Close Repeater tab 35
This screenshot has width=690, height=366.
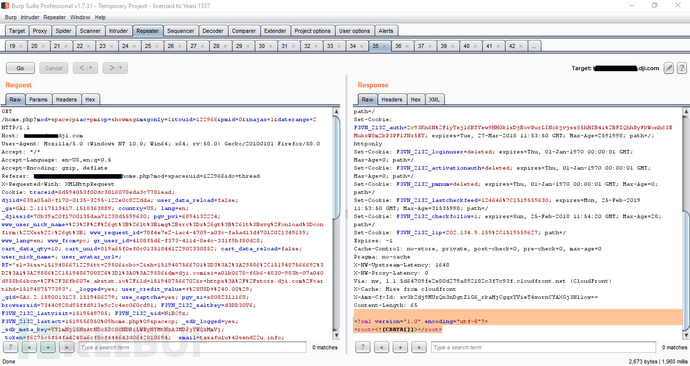384,46
